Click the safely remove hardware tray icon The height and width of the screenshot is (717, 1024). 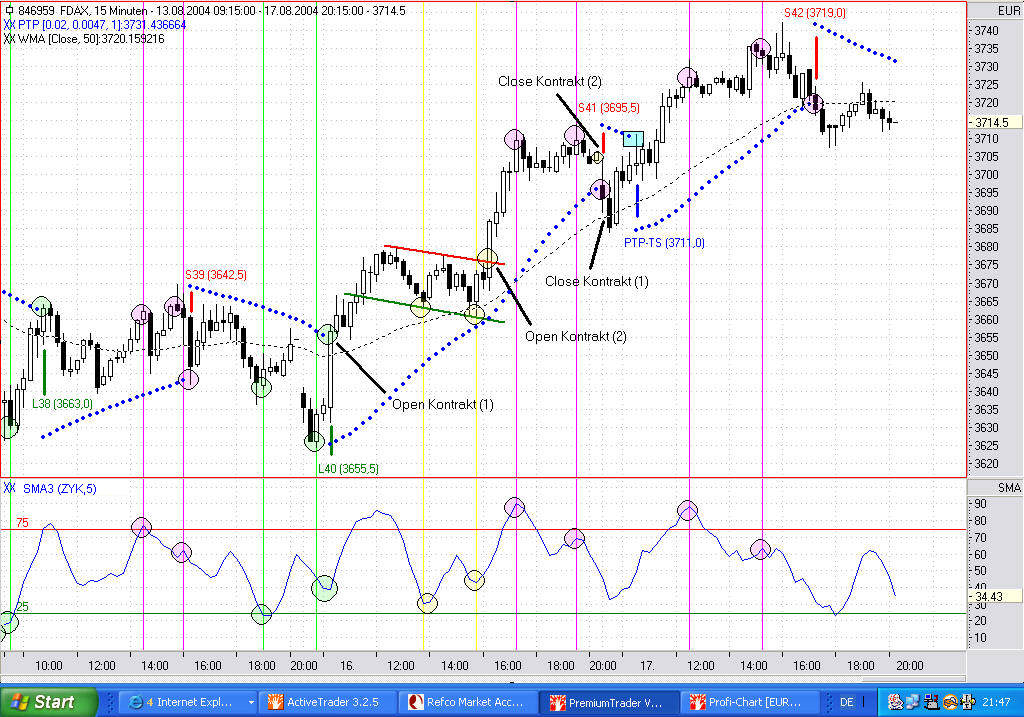point(967,702)
